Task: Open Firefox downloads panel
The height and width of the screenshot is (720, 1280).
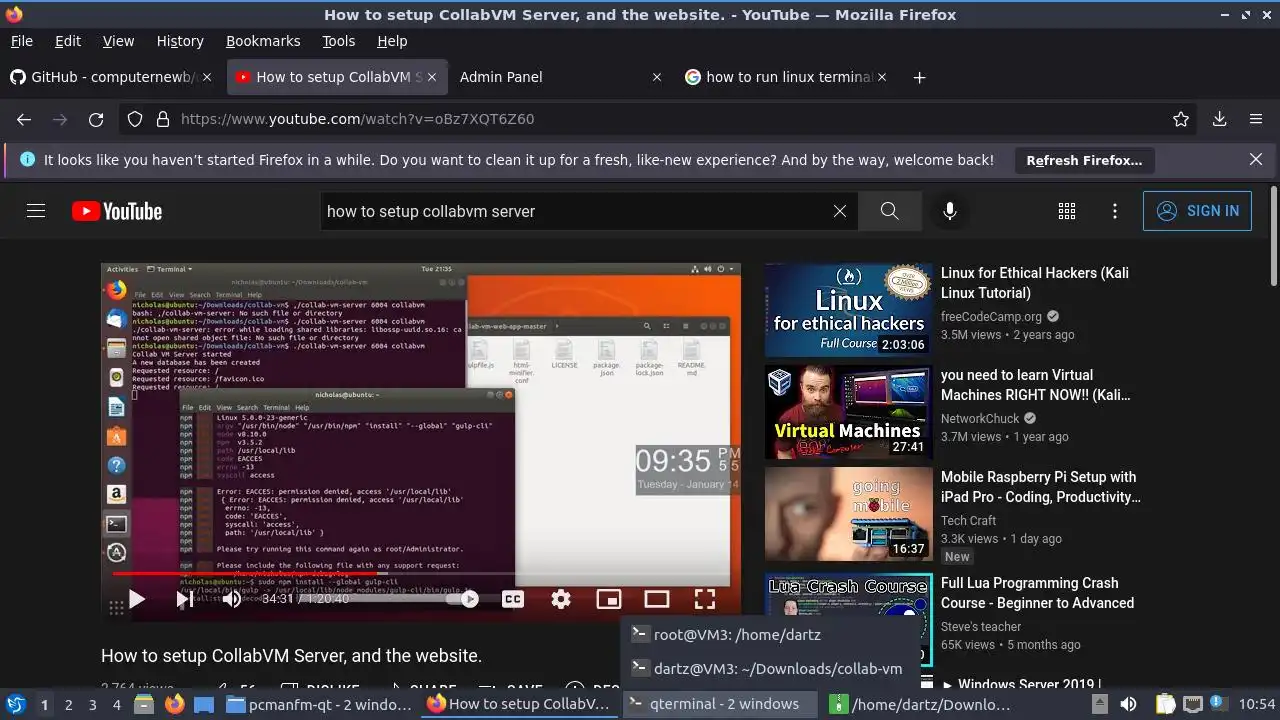Action: 1220,119
